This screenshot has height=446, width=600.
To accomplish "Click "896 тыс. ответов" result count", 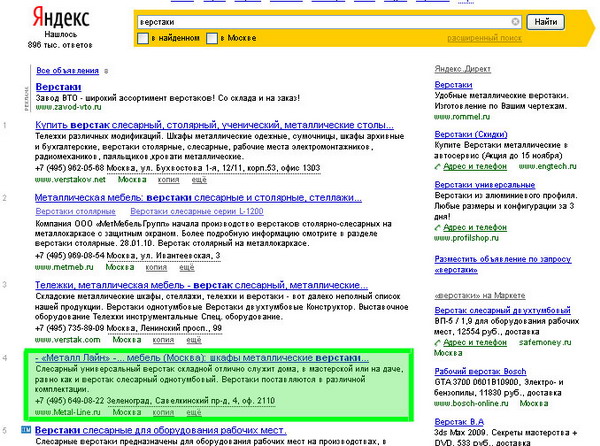I will point(60,45).
